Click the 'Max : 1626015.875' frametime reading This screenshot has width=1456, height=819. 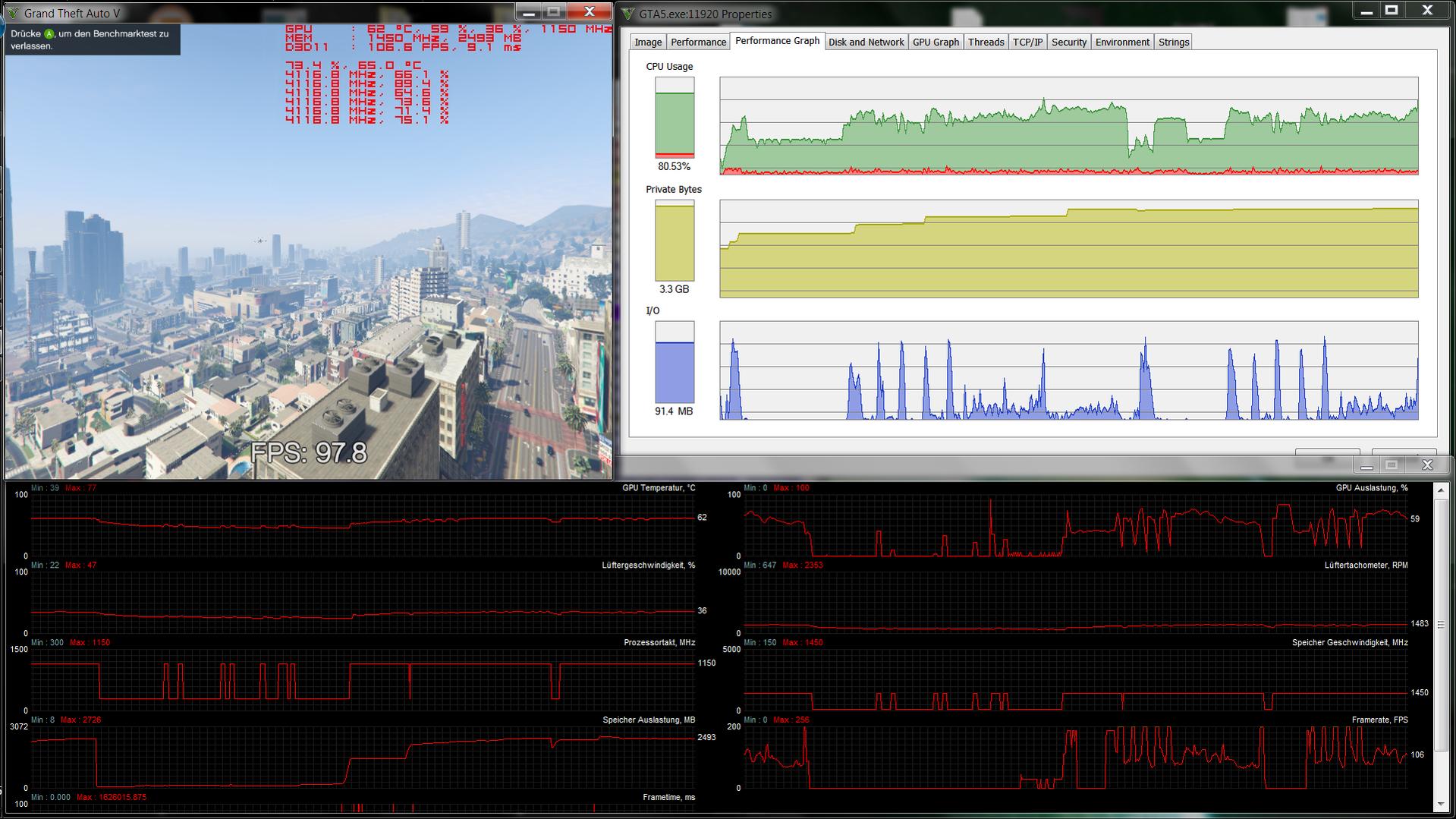pyautogui.click(x=112, y=798)
